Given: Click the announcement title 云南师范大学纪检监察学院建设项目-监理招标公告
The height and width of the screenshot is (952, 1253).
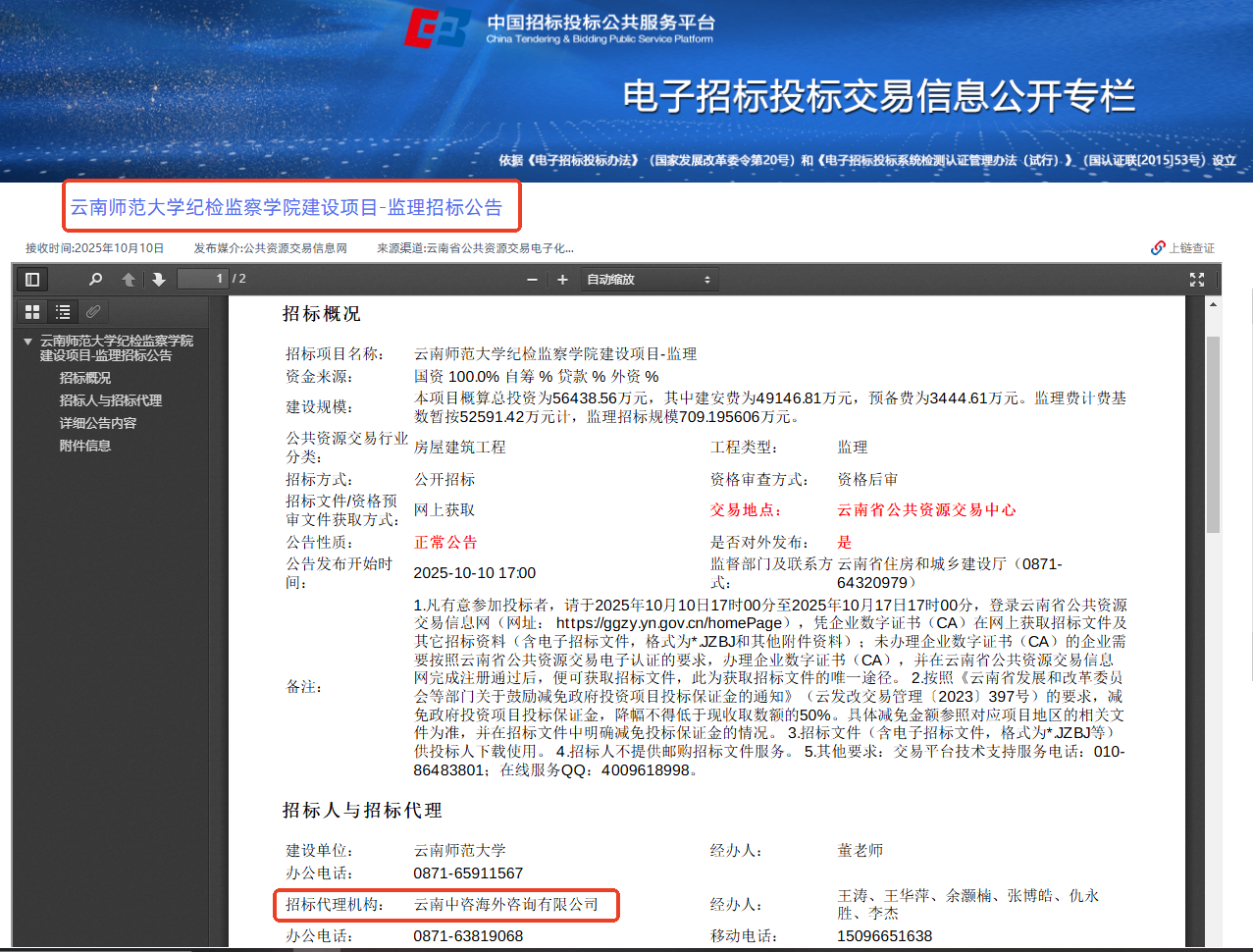Looking at the screenshot, I should [286, 207].
